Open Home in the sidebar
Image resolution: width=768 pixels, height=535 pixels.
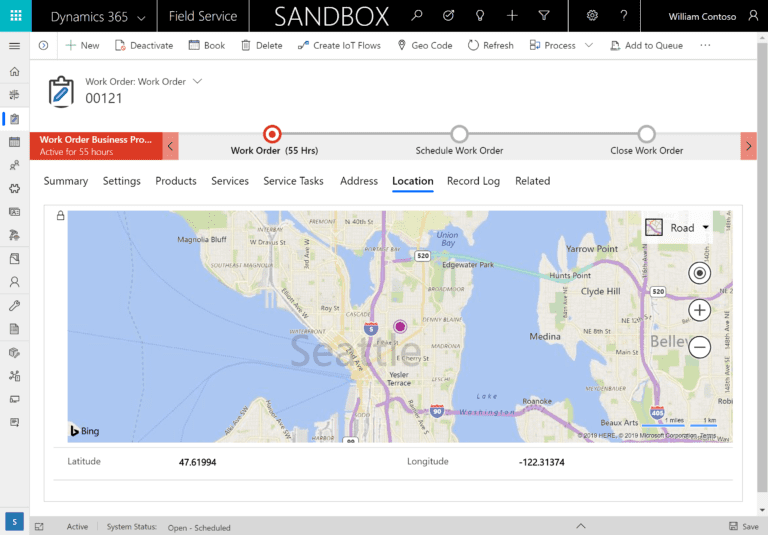click(x=15, y=72)
